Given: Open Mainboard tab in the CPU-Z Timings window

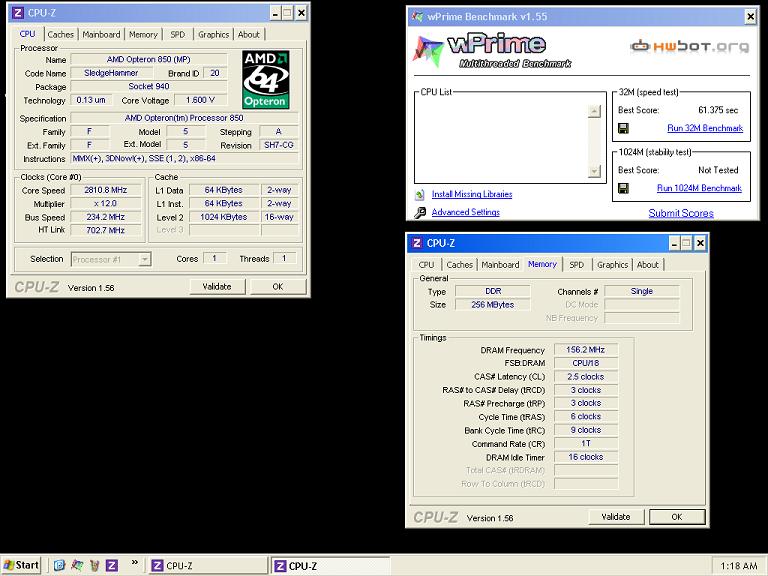Looking at the screenshot, I should click(x=500, y=264).
